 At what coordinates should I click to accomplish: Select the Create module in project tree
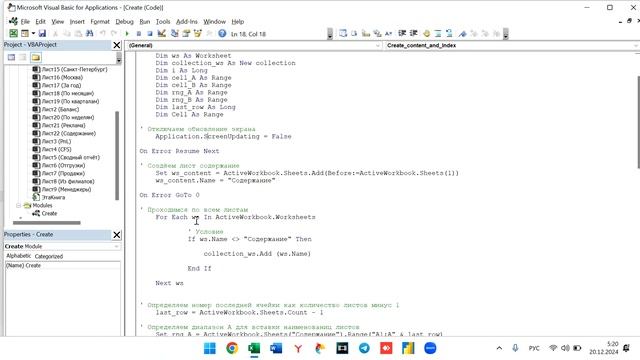49,213
